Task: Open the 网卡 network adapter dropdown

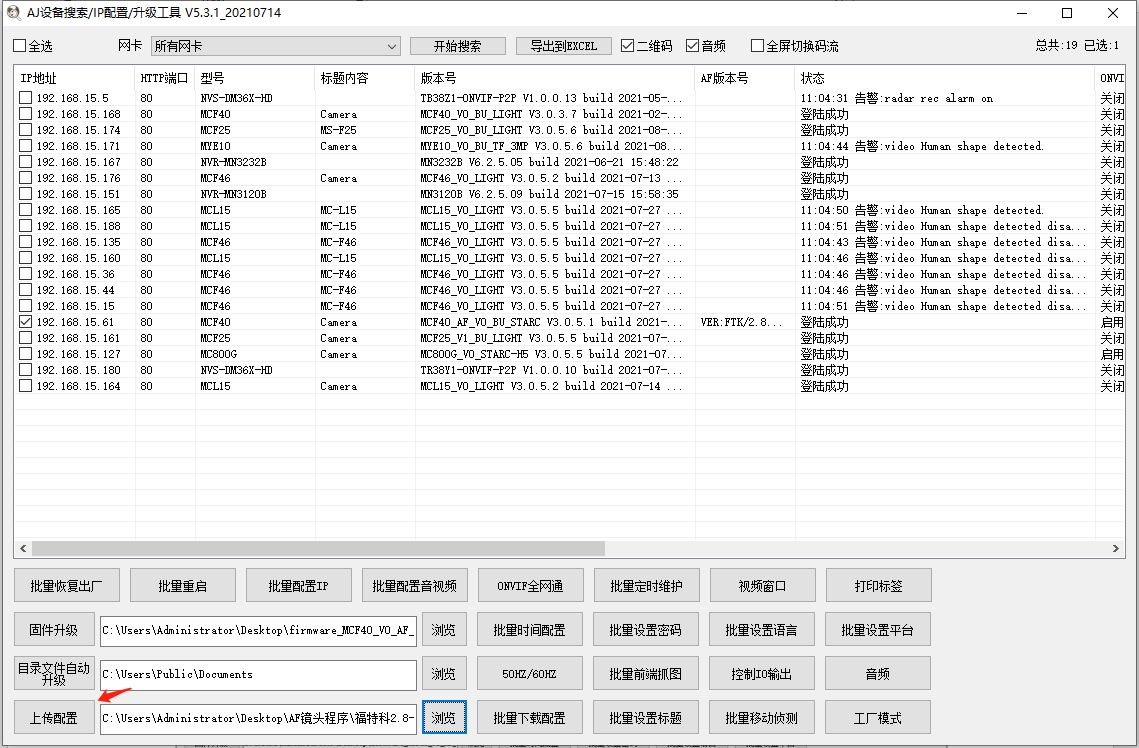Action: (275, 46)
